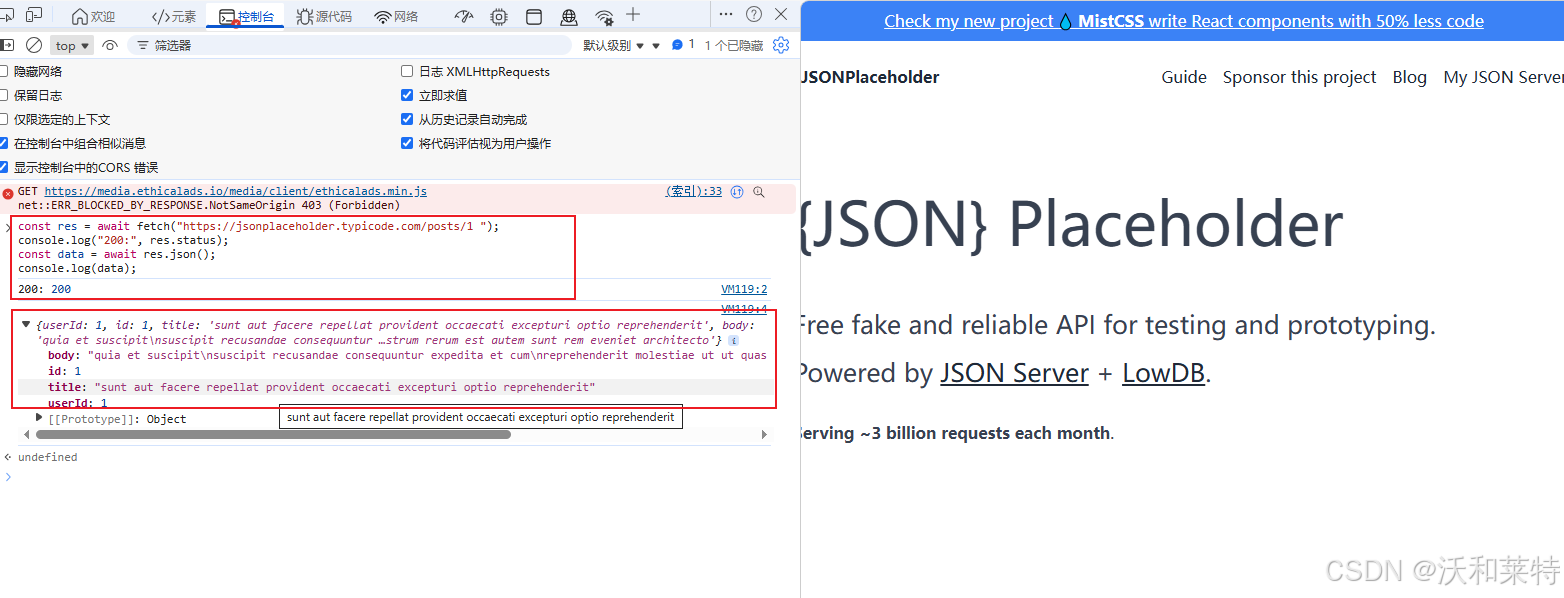Select the 控制台 (Console) tab
The height and width of the screenshot is (598, 1564).
coord(246,16)
